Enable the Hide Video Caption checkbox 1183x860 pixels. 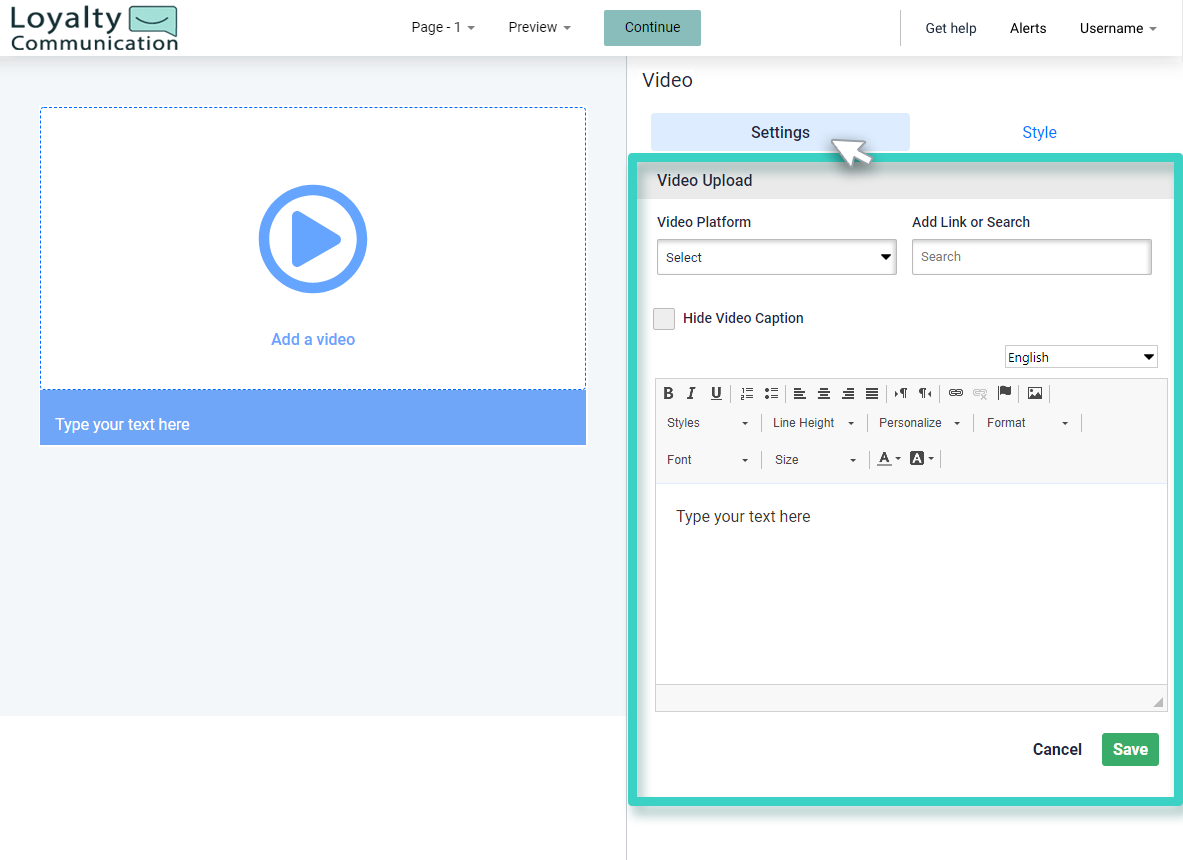[x=663, y=318]
